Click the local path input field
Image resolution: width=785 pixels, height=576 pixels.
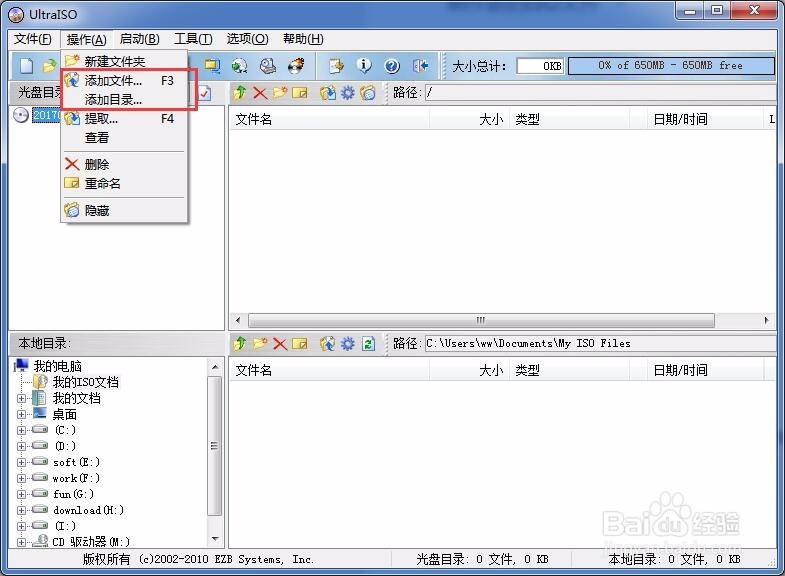pyautogui.click(x=600, y=344)
